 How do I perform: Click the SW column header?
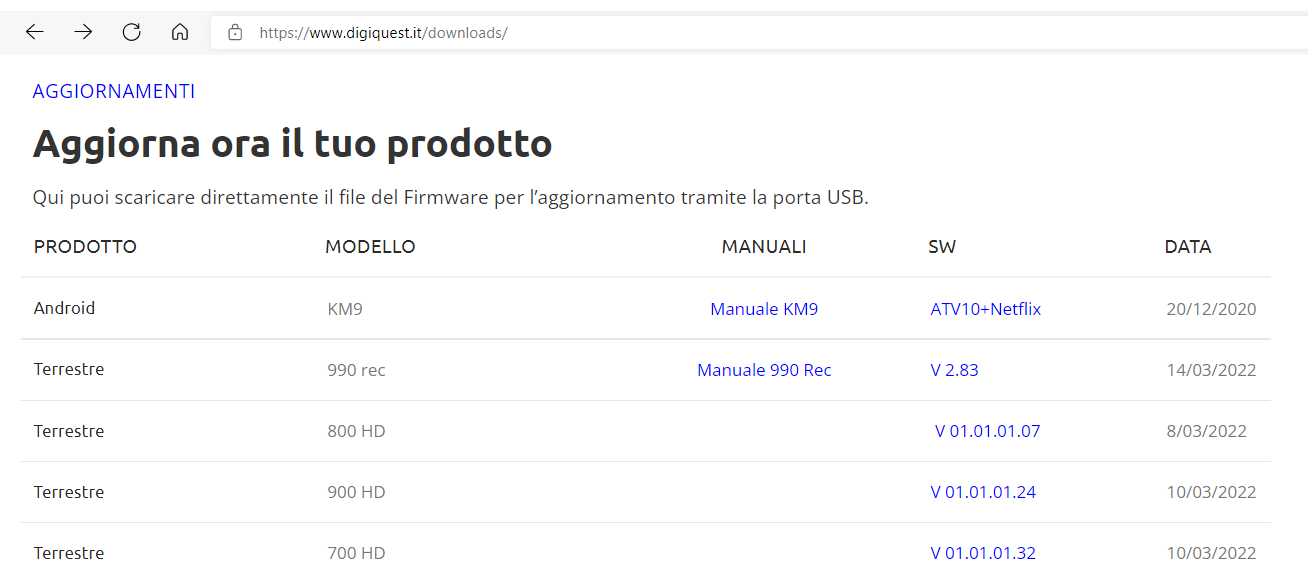point(942,246)
